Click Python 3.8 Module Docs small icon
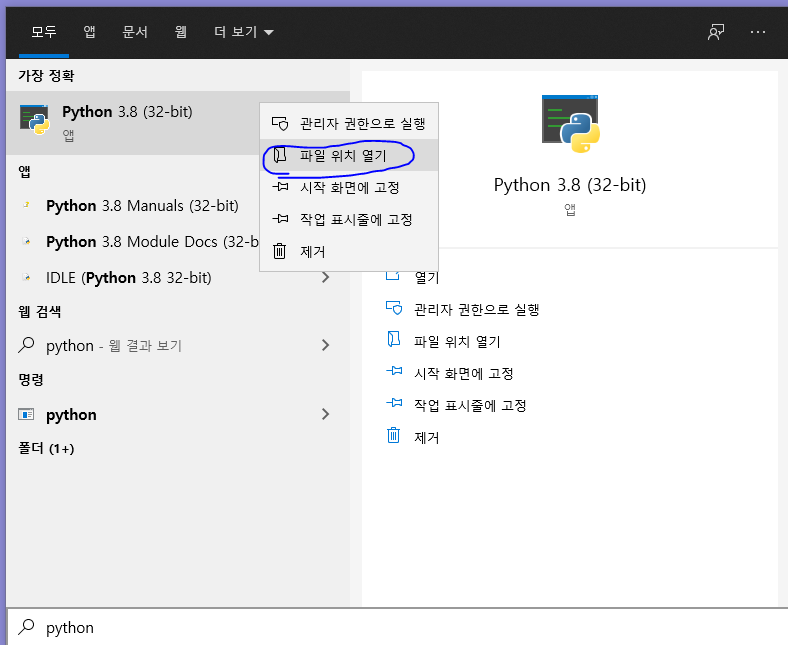Viewport: 788px width, 645px height. tap(27, 241)
